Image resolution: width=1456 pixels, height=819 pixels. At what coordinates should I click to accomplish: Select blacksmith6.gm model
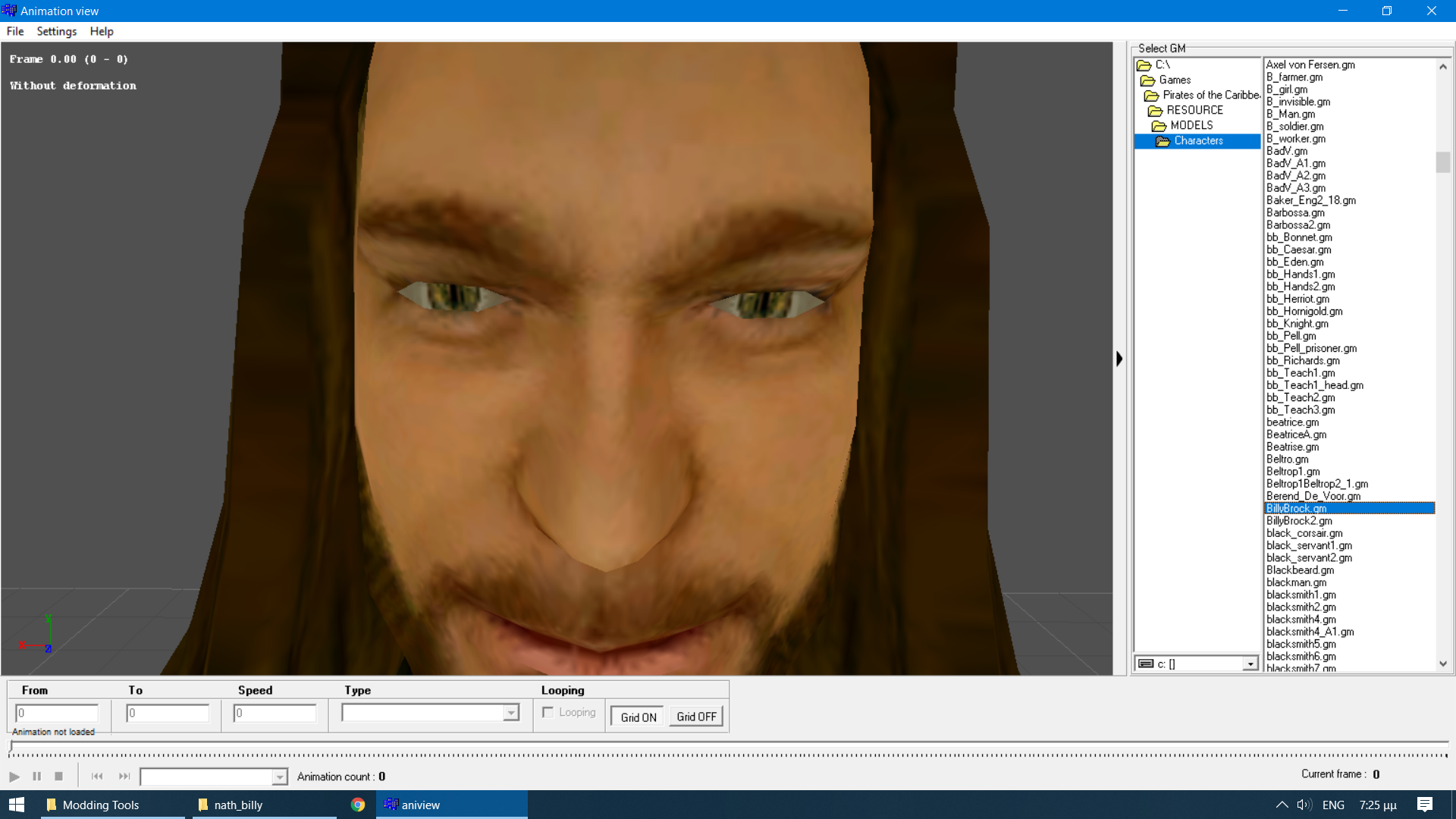[x=1301, y=657]
